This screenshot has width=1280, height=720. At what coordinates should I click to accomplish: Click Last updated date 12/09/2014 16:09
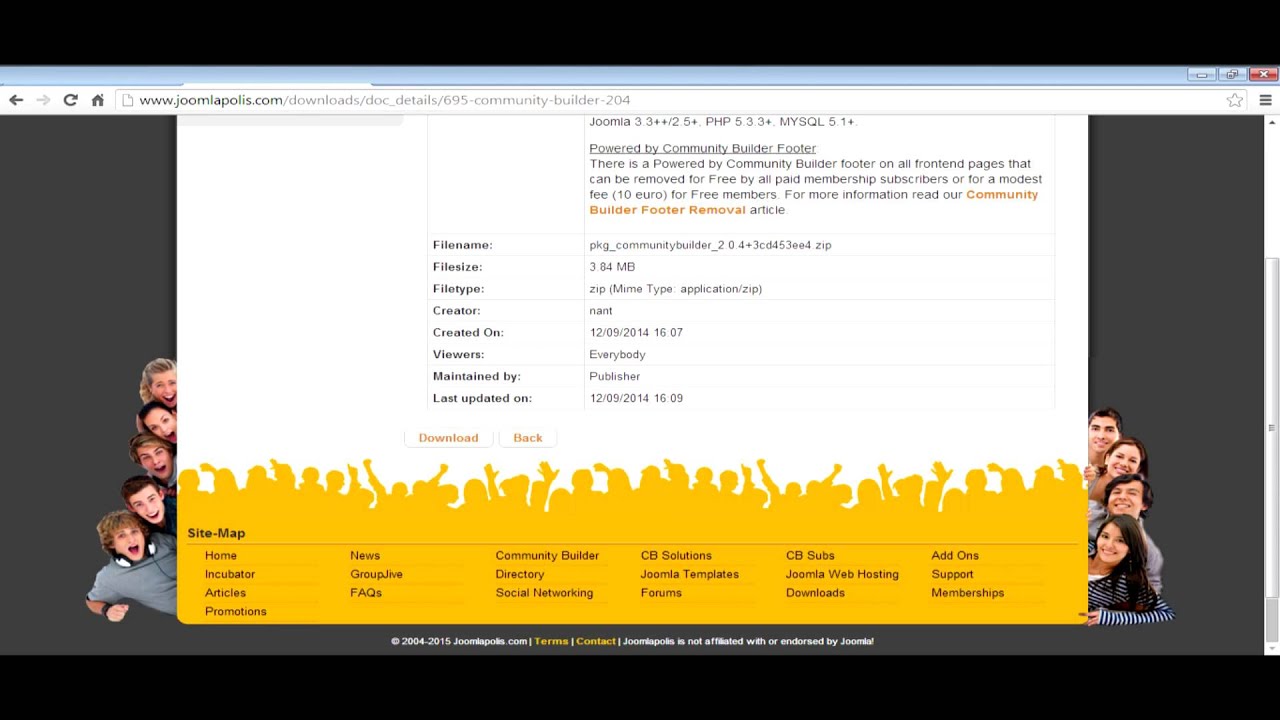tap(636, 399)
